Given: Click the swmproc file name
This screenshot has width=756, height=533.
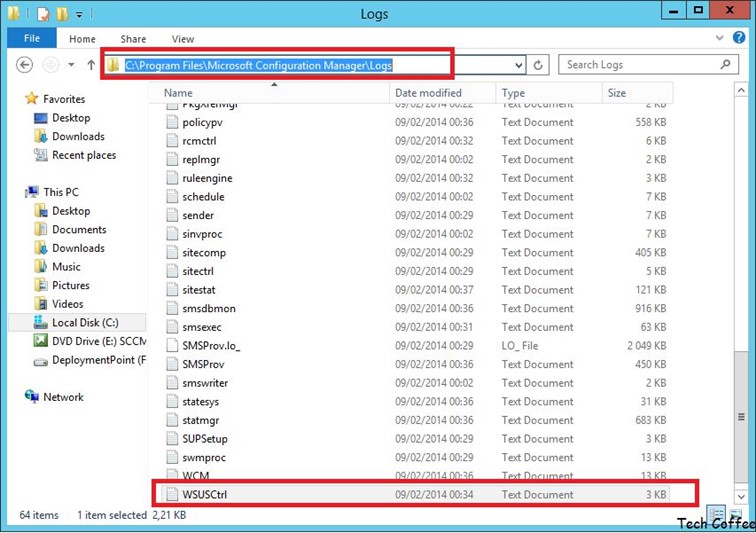Looking at the screenshot, I should pos(204,458).
